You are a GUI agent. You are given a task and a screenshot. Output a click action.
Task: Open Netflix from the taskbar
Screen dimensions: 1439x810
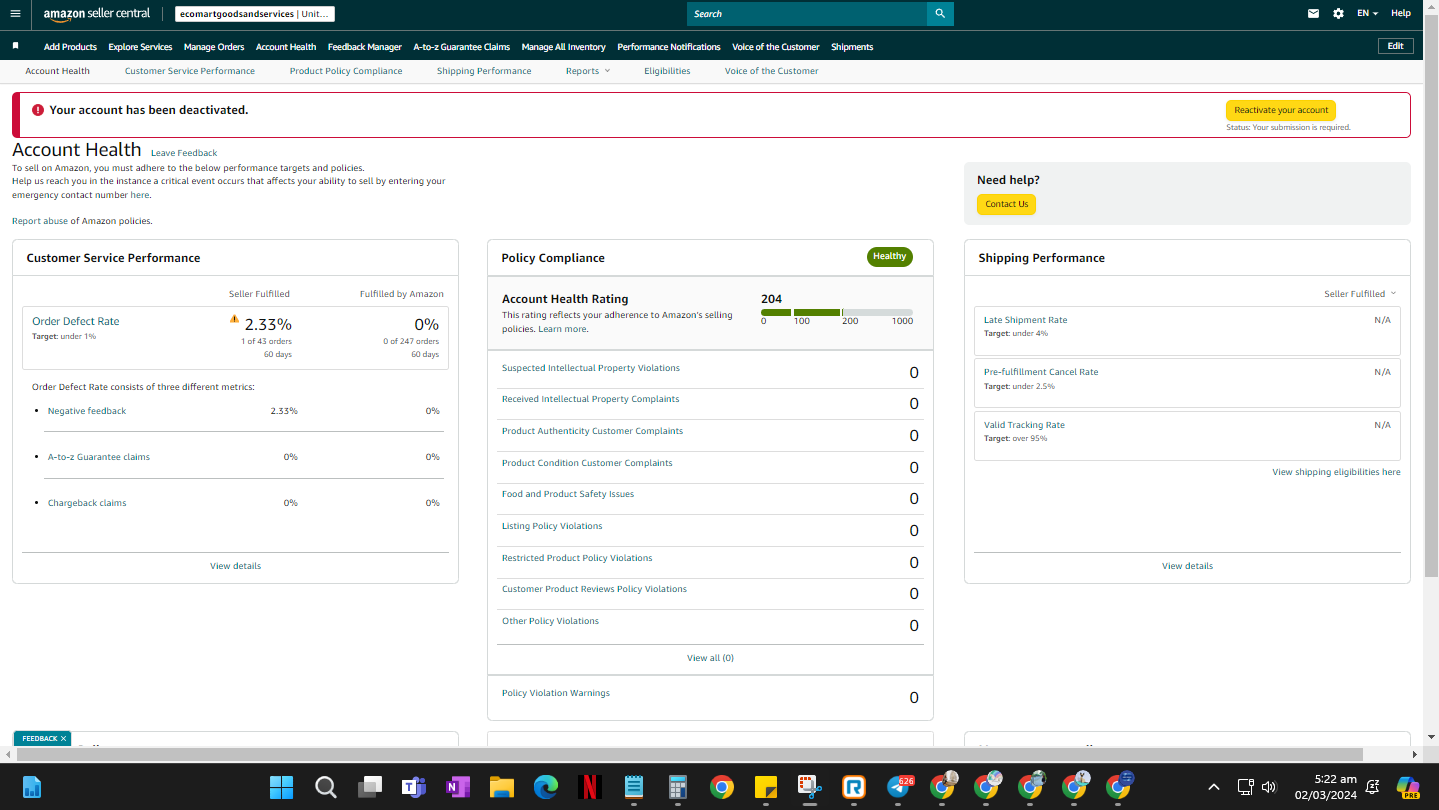(x=590, y=787)
